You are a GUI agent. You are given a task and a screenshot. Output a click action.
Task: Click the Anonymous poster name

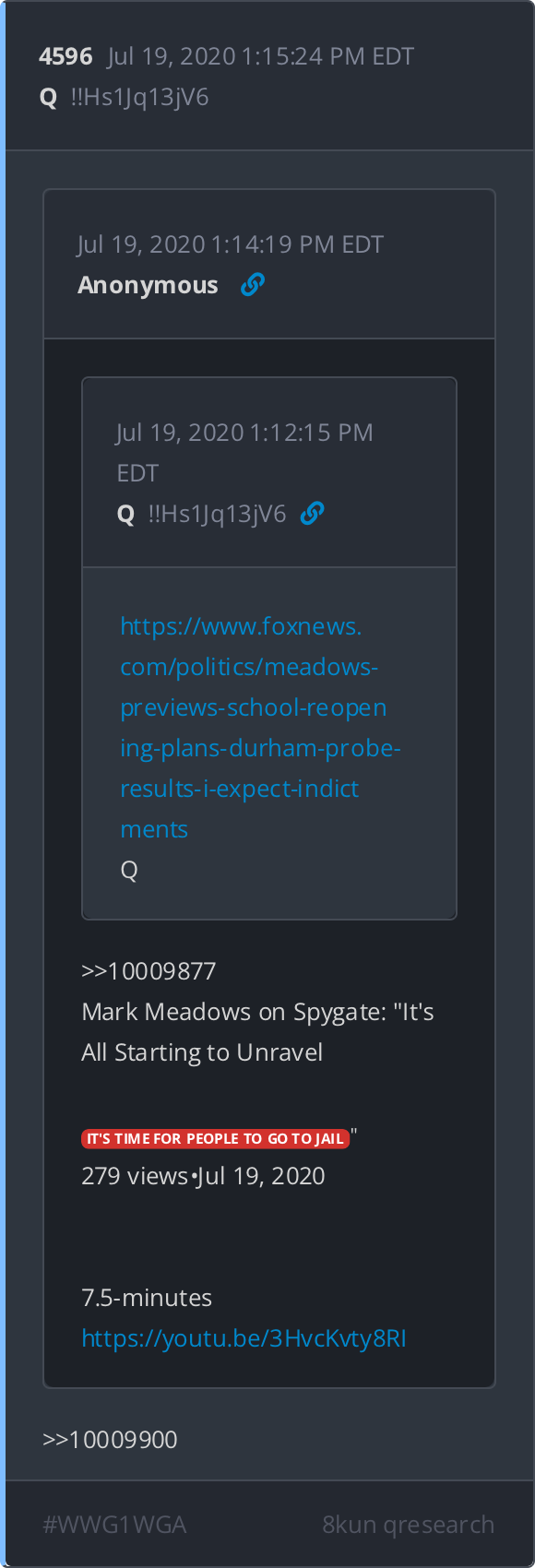point(148,285)
